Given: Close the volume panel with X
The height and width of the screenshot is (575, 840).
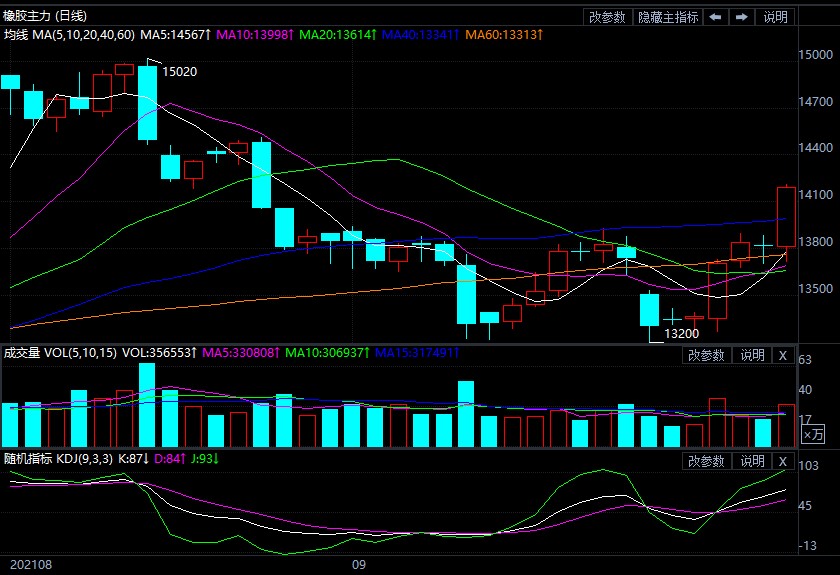Looking at the screenshot, I should [x=783, y=355].
